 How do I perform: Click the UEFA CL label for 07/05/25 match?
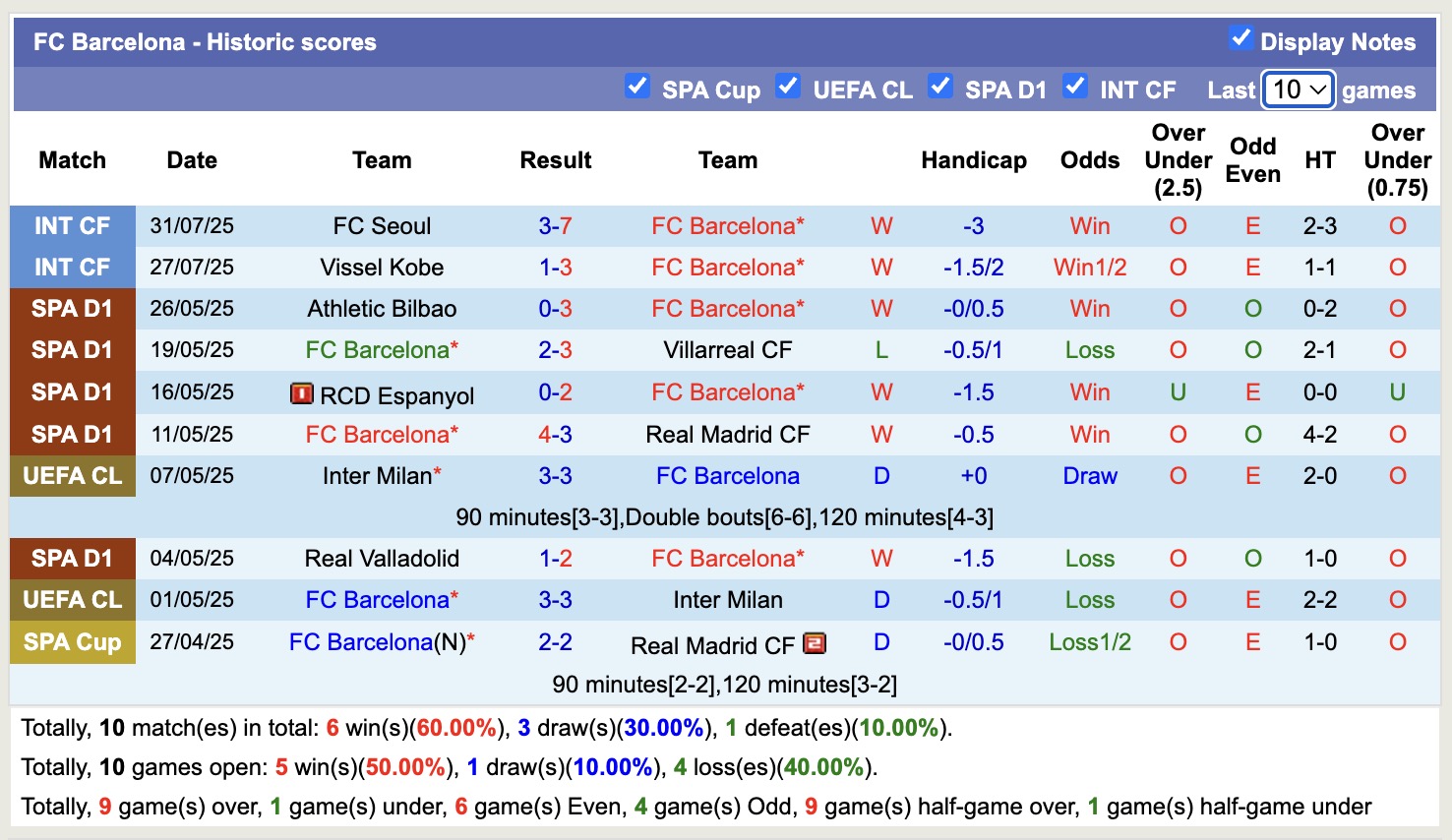(73, 476)
